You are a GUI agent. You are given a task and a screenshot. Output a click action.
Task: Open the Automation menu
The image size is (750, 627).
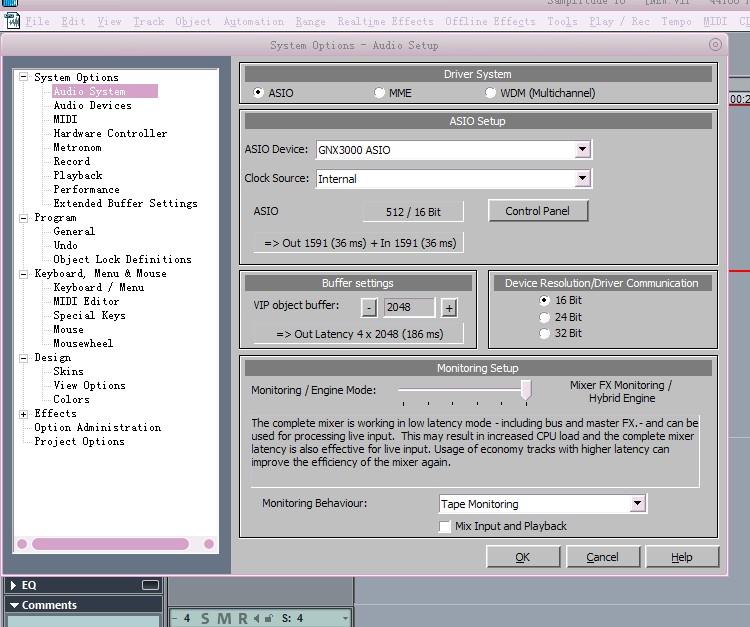point(253,21)
